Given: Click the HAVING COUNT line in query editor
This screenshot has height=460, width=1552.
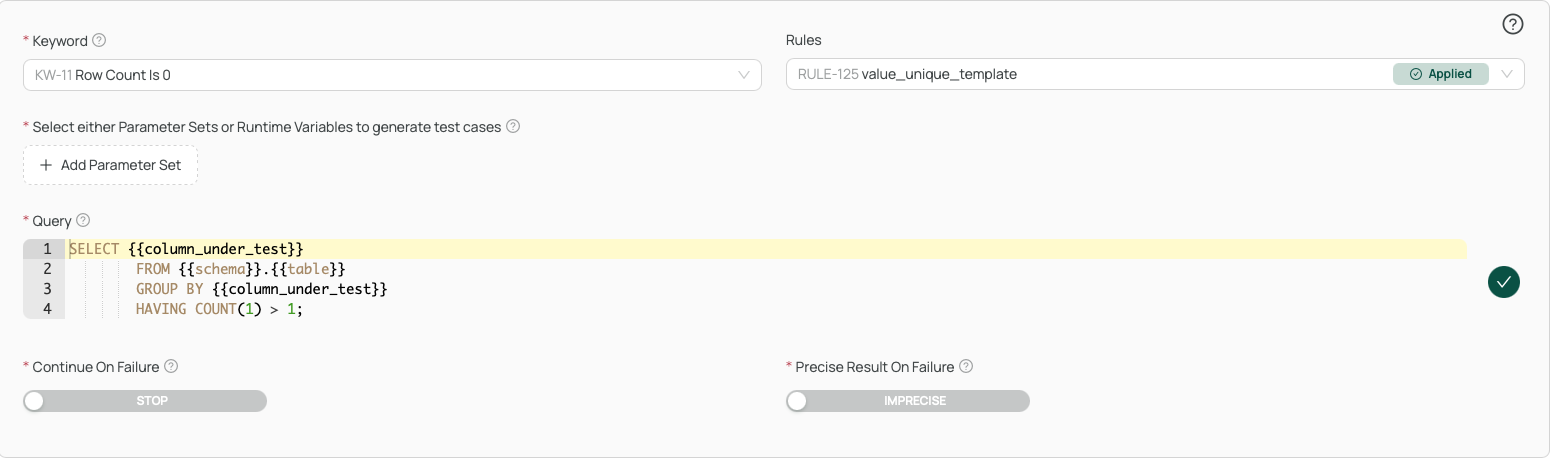Looking at the screenshot, I should point(219,309).
